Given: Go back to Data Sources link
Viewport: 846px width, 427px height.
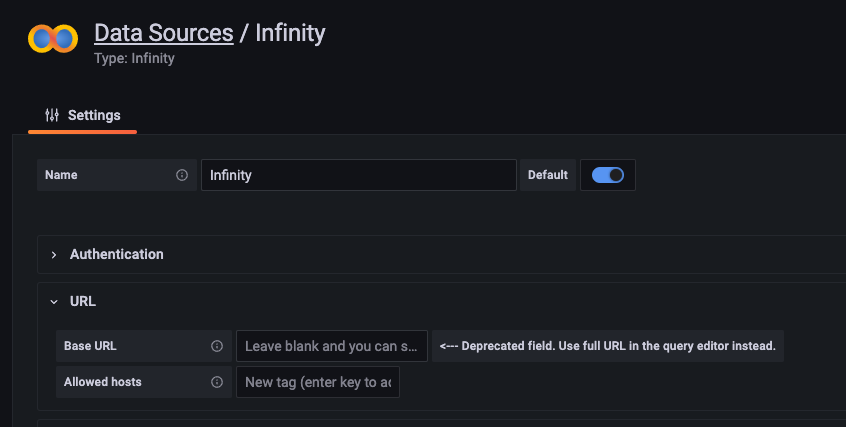Looking at the screenshot, I should (163, 33).
